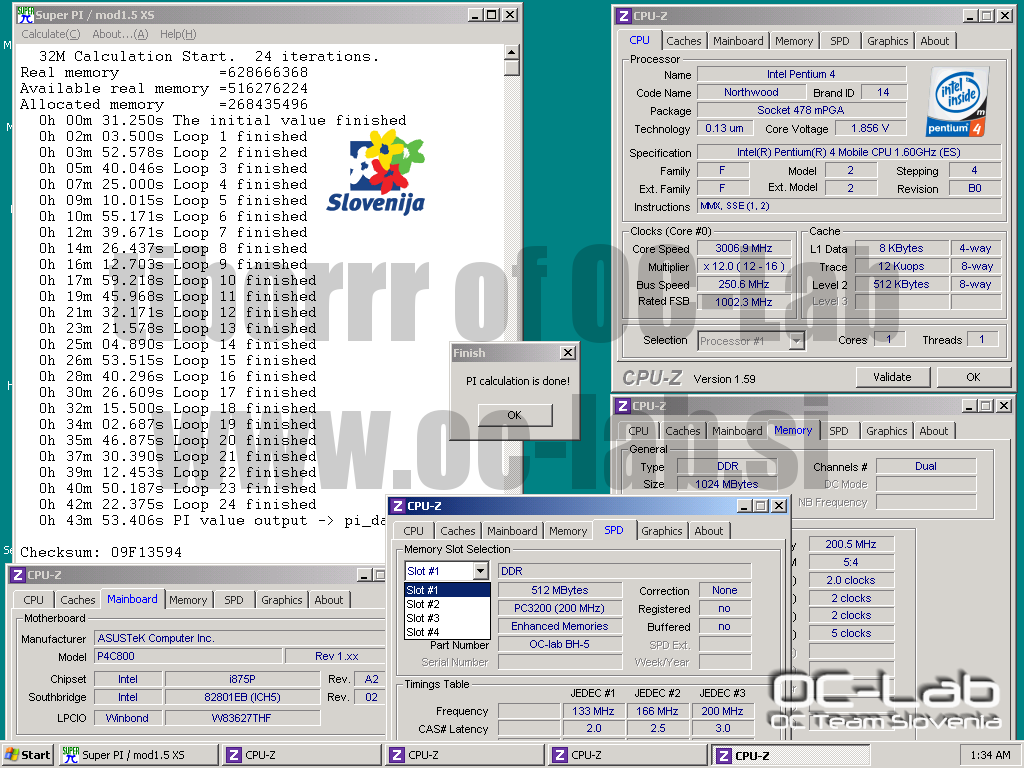Click the Super PI scrollbar up arrow
This screenshot has width=1024, height=768.
512,52
